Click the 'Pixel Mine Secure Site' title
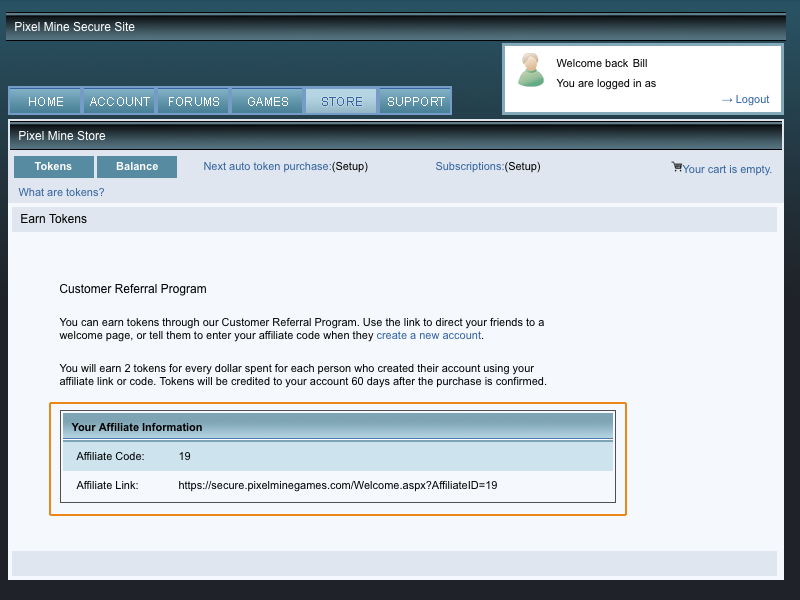This screenshot has height=600, width=800. 74,27
